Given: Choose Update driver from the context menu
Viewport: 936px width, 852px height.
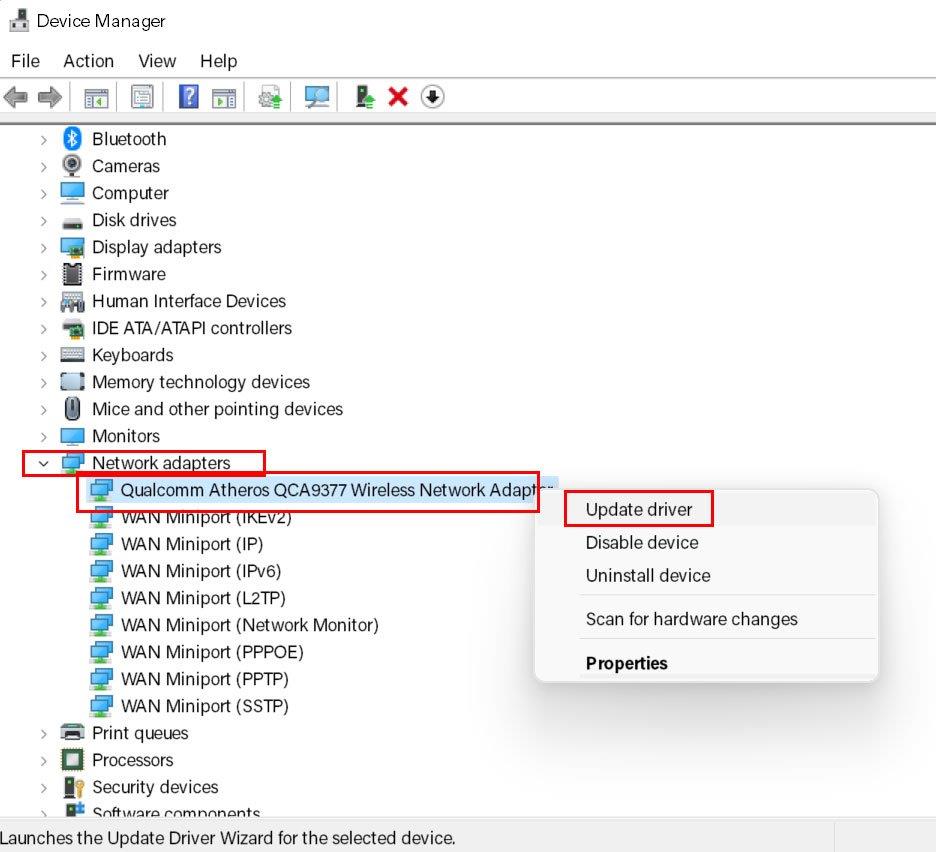Looking at the screenshot, I should tap(639, 509).
